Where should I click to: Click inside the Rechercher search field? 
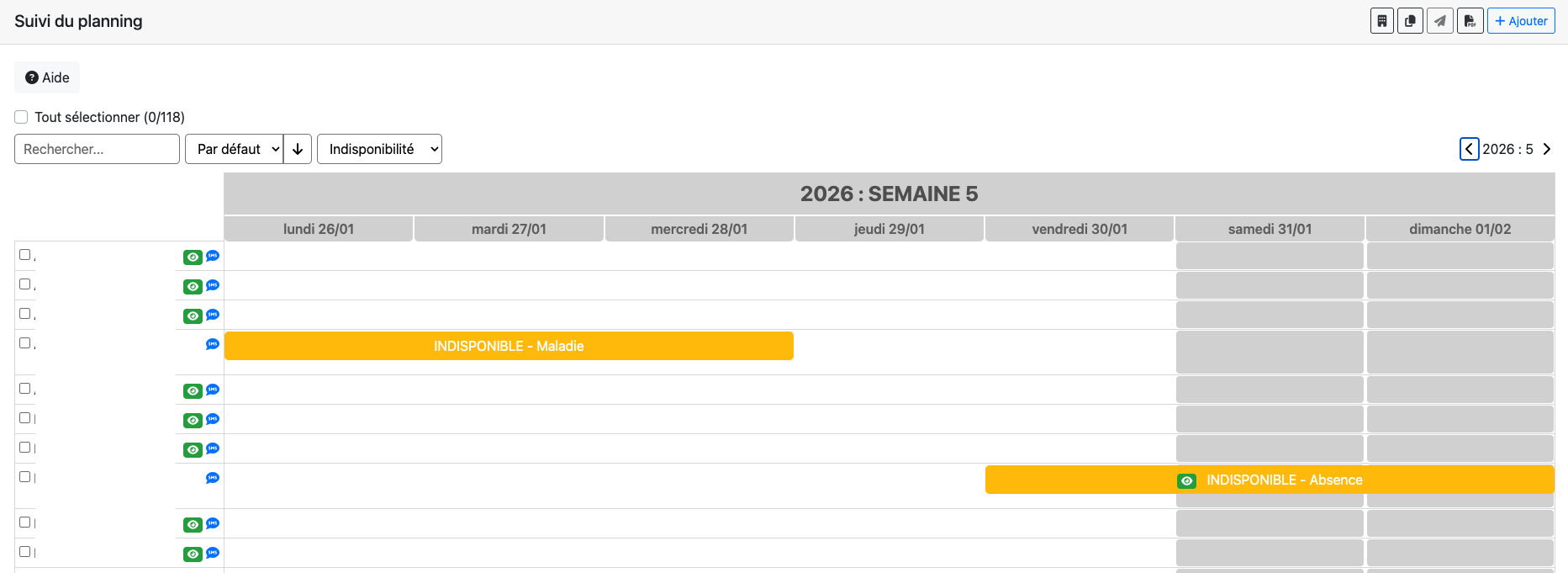click(96, 149)
